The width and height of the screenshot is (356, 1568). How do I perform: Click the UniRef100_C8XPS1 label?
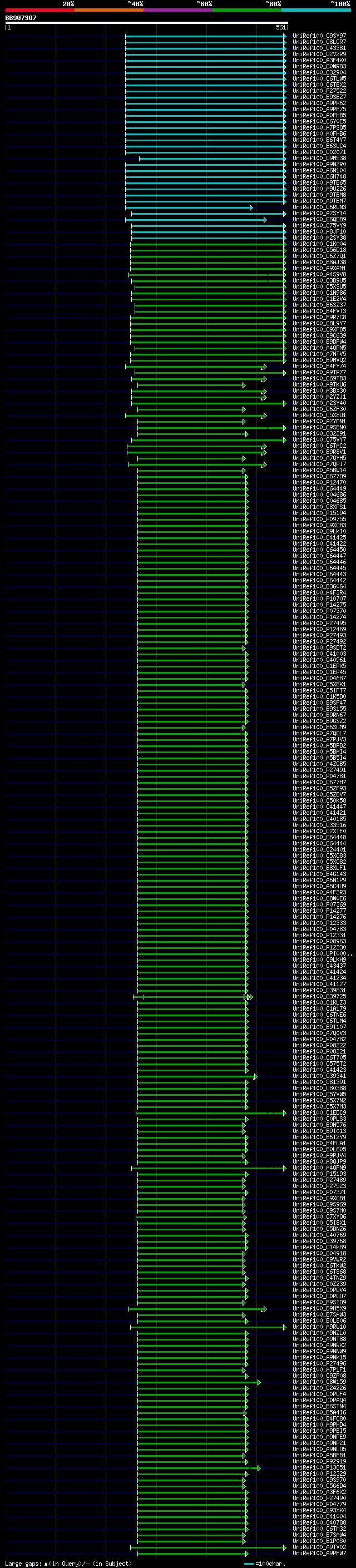(x=319, y=507)
